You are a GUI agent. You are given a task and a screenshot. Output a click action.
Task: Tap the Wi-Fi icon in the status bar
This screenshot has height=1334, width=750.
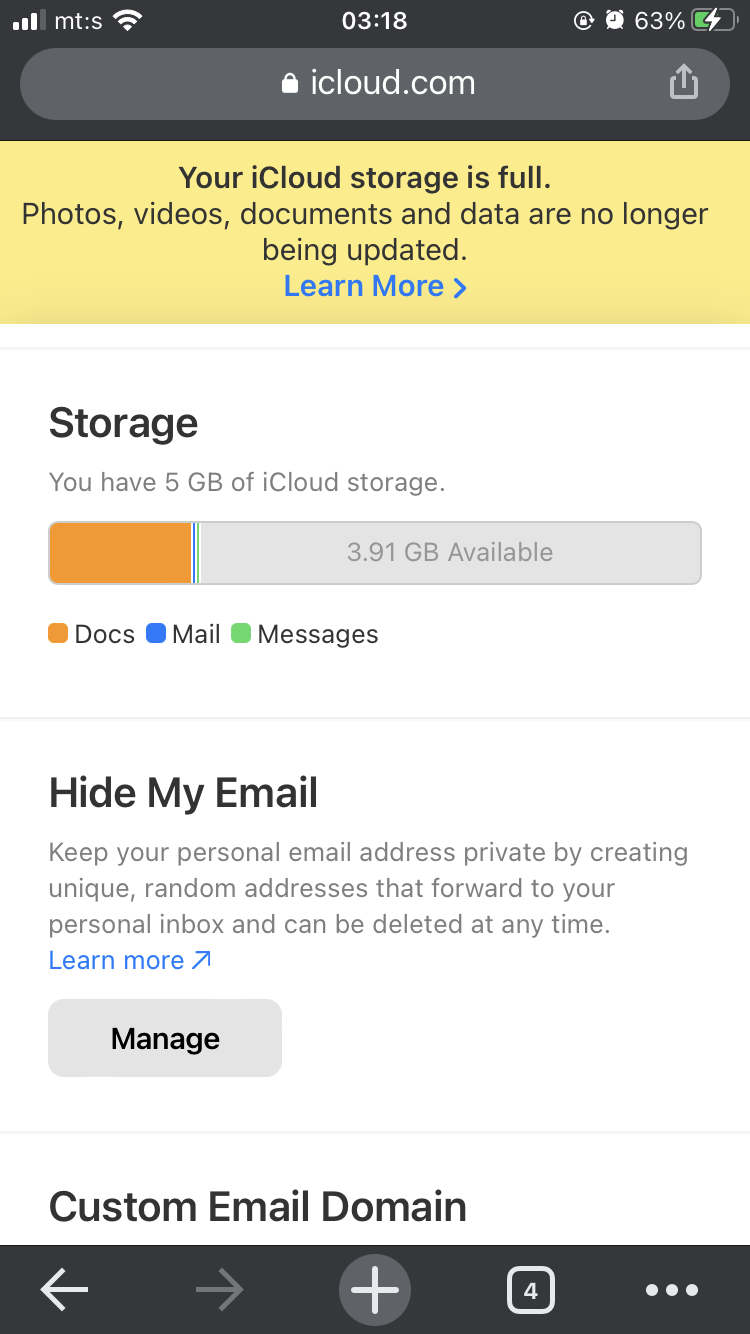[x=126, y=19]
